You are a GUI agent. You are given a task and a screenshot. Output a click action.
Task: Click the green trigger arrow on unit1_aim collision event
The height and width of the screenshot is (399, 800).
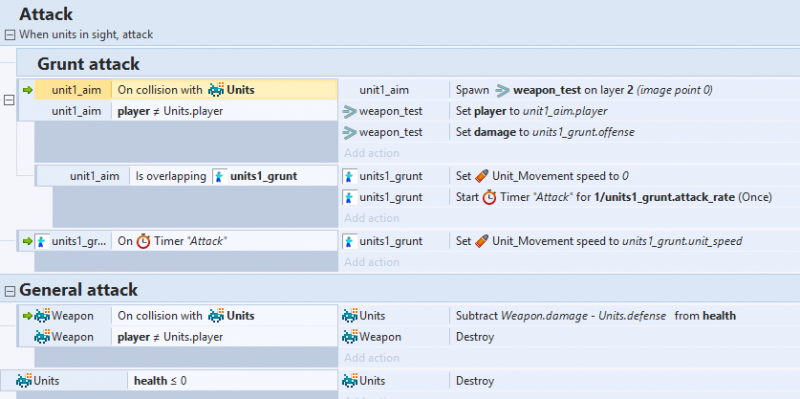pos(28,90)
